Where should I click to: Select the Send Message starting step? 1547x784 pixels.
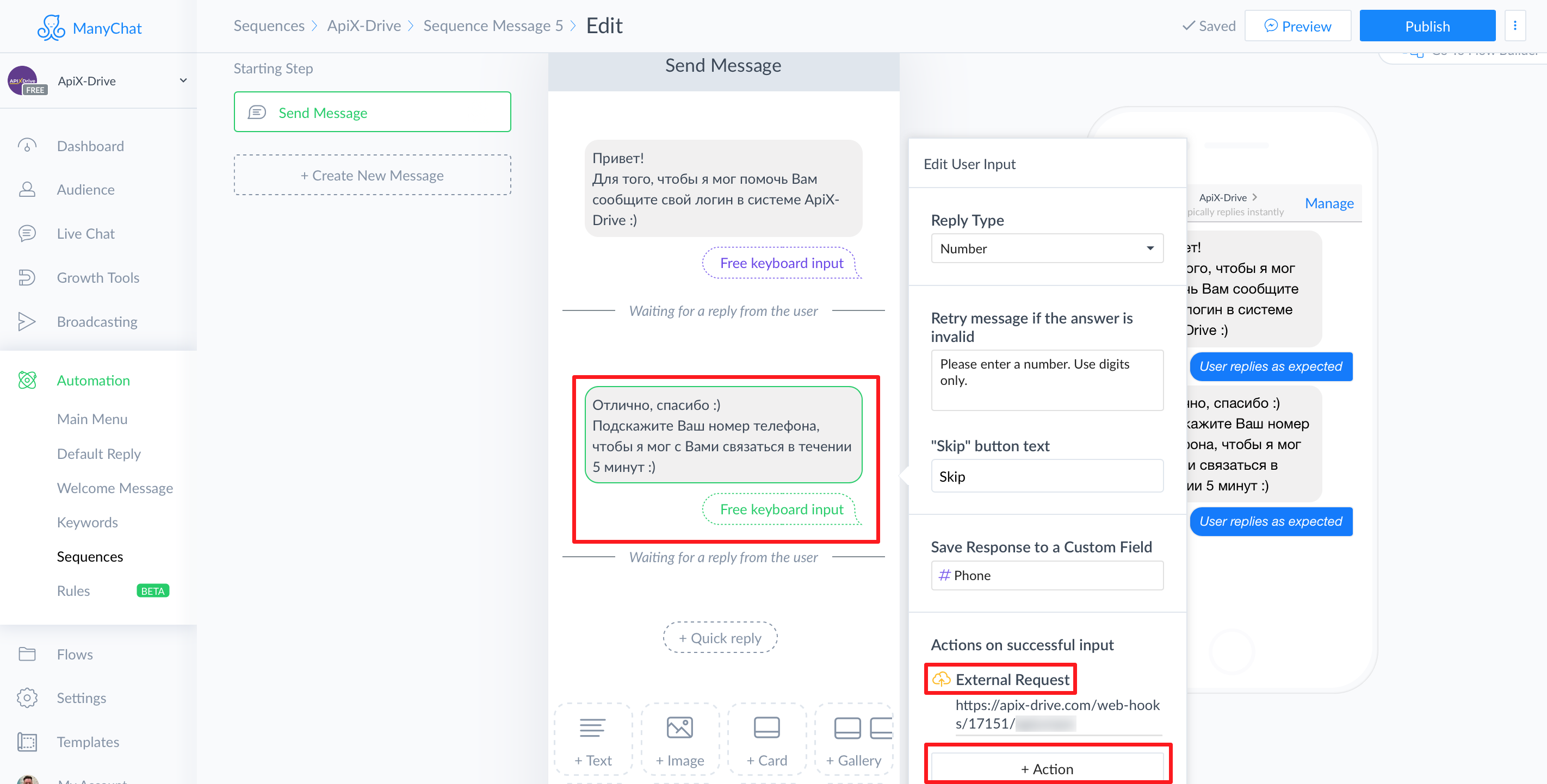(x=372, y=112)
